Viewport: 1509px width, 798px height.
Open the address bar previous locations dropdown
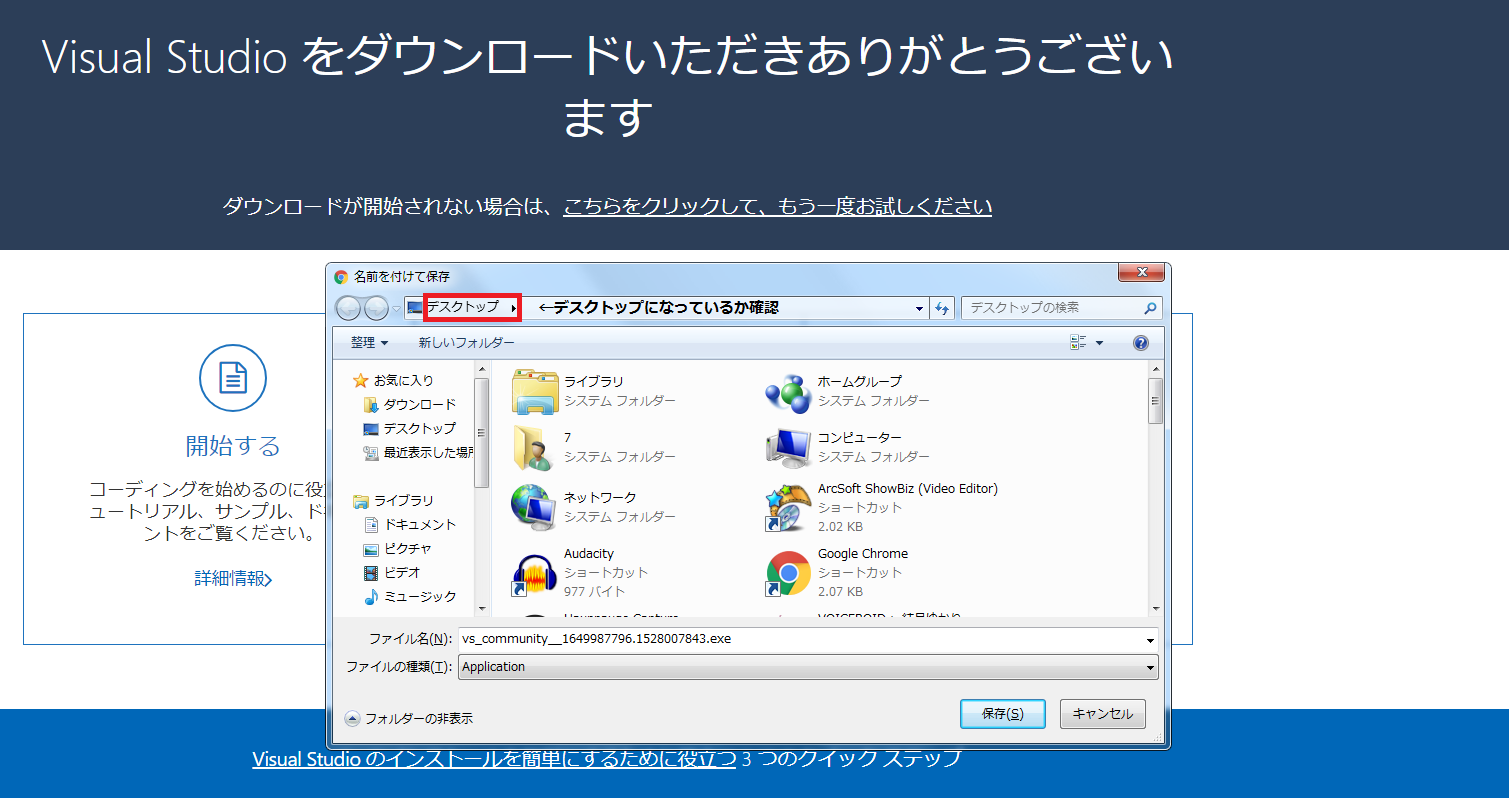(919, 309)
